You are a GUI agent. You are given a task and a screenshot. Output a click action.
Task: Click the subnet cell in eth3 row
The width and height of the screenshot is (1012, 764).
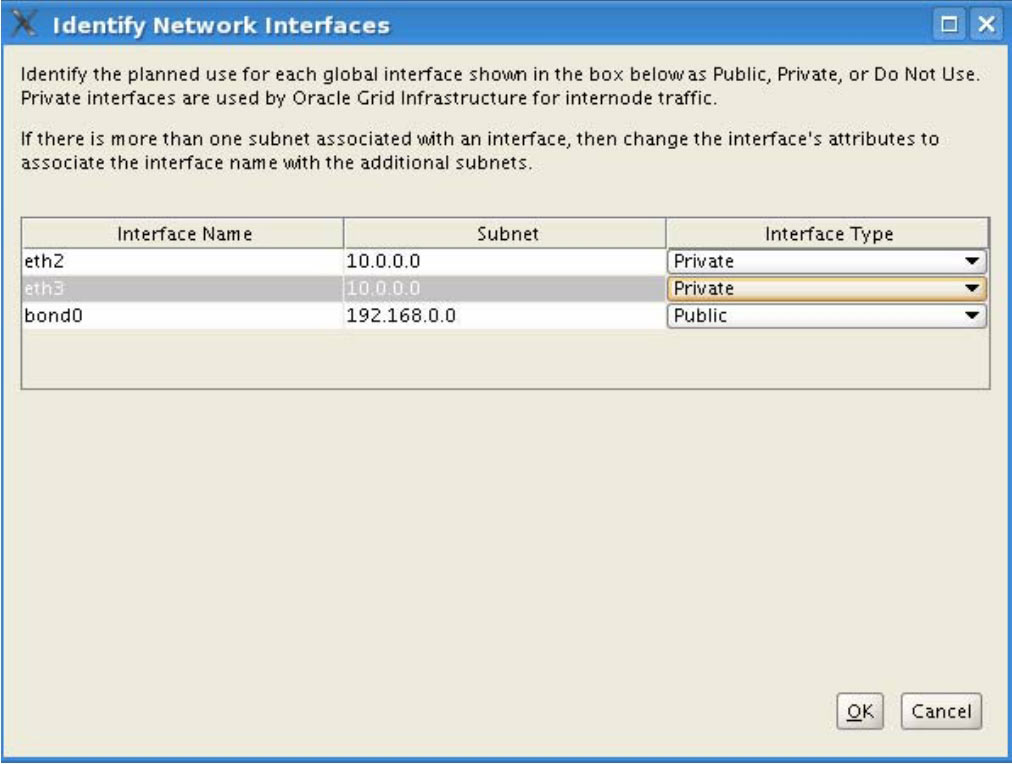[505, 289]
